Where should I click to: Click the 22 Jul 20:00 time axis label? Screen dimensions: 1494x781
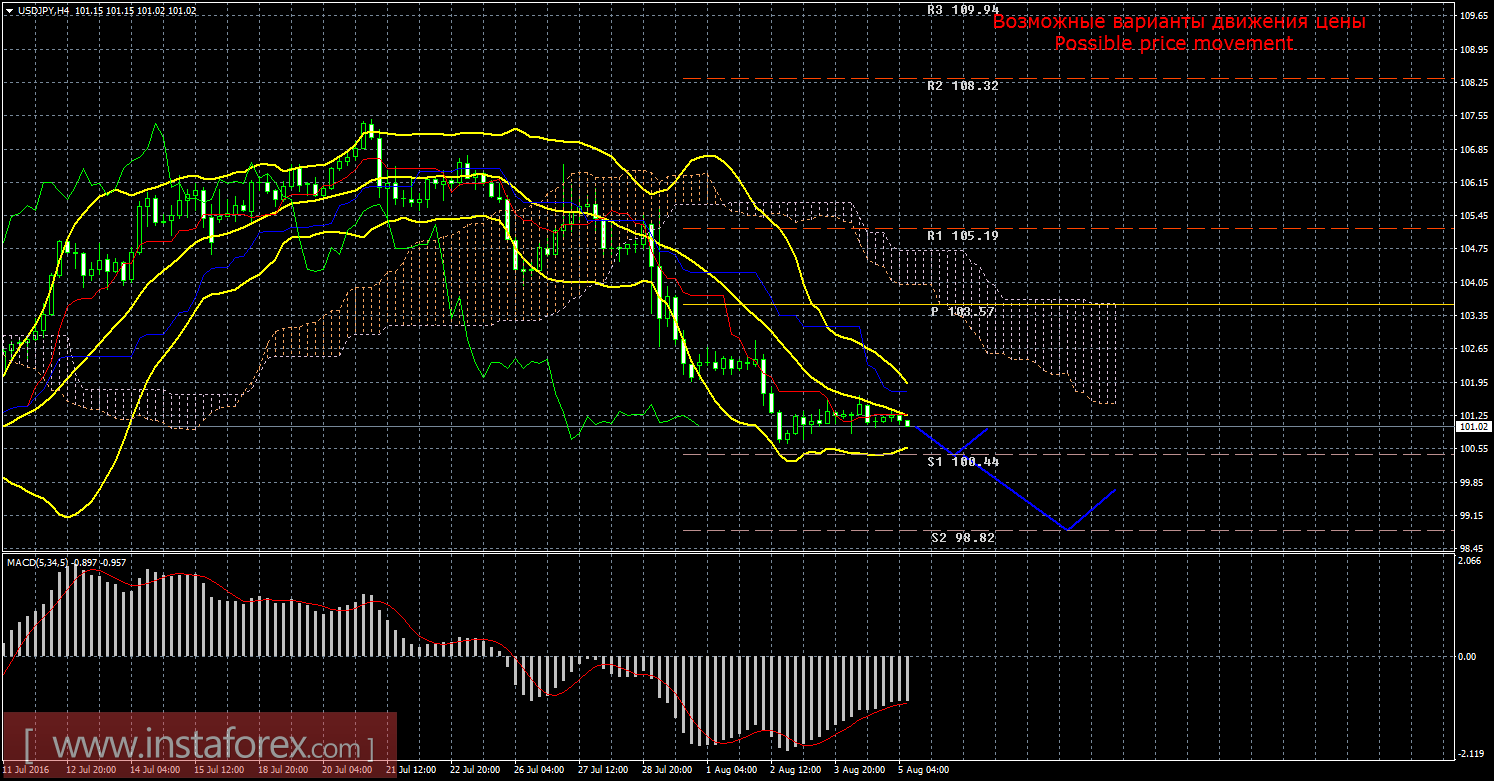click(x=475, y=771)
